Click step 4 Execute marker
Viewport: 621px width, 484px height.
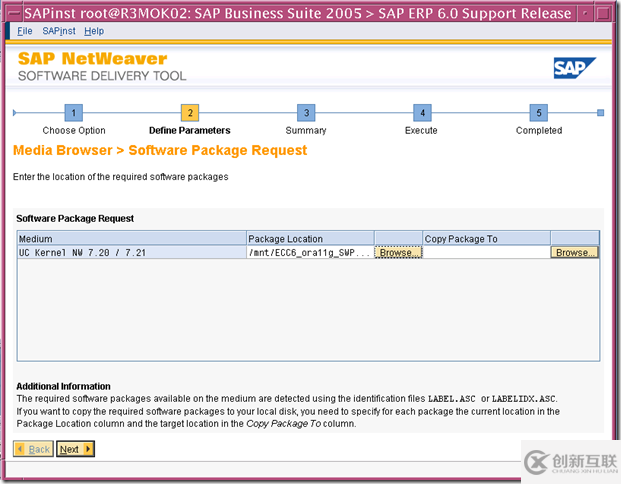[x=422, y=113]
